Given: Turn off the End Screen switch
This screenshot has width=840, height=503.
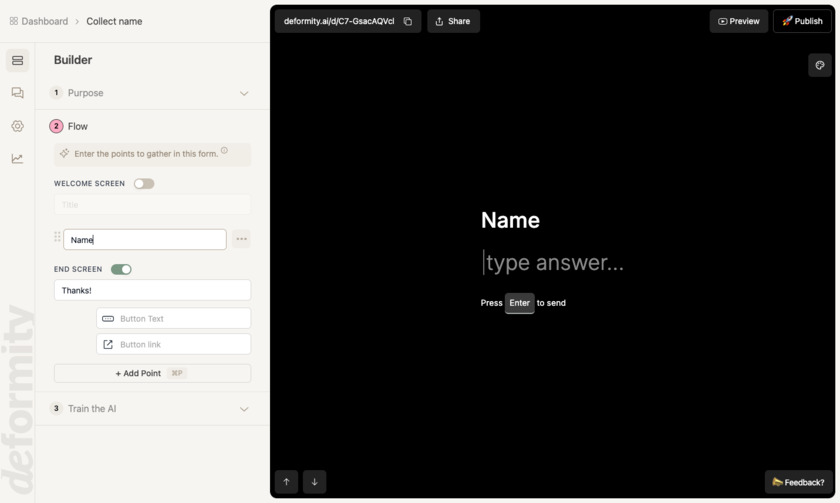Looking at the screenshot, I should [x=121, y=269].
